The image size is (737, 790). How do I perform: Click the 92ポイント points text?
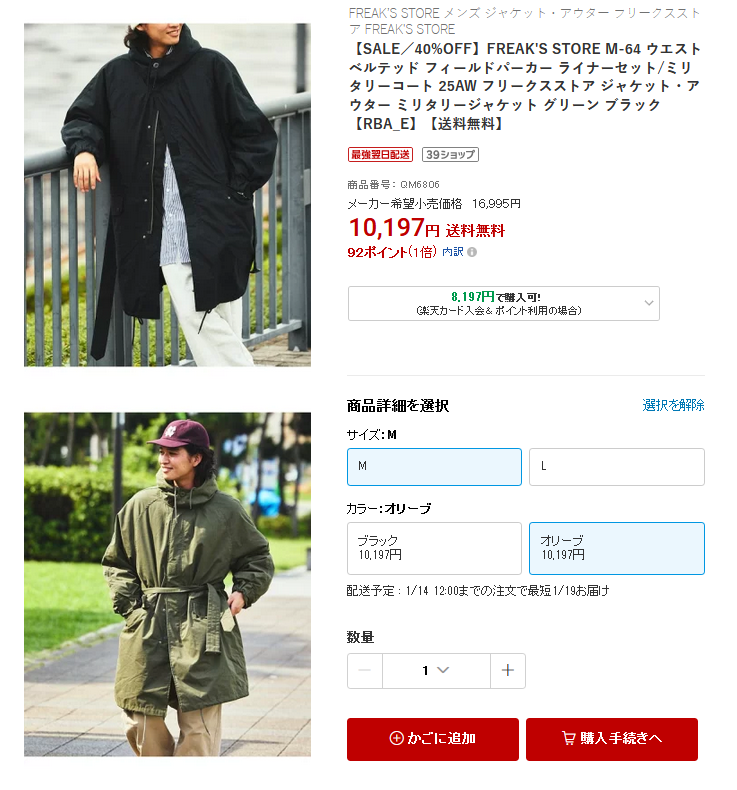[x=392, y=252]
